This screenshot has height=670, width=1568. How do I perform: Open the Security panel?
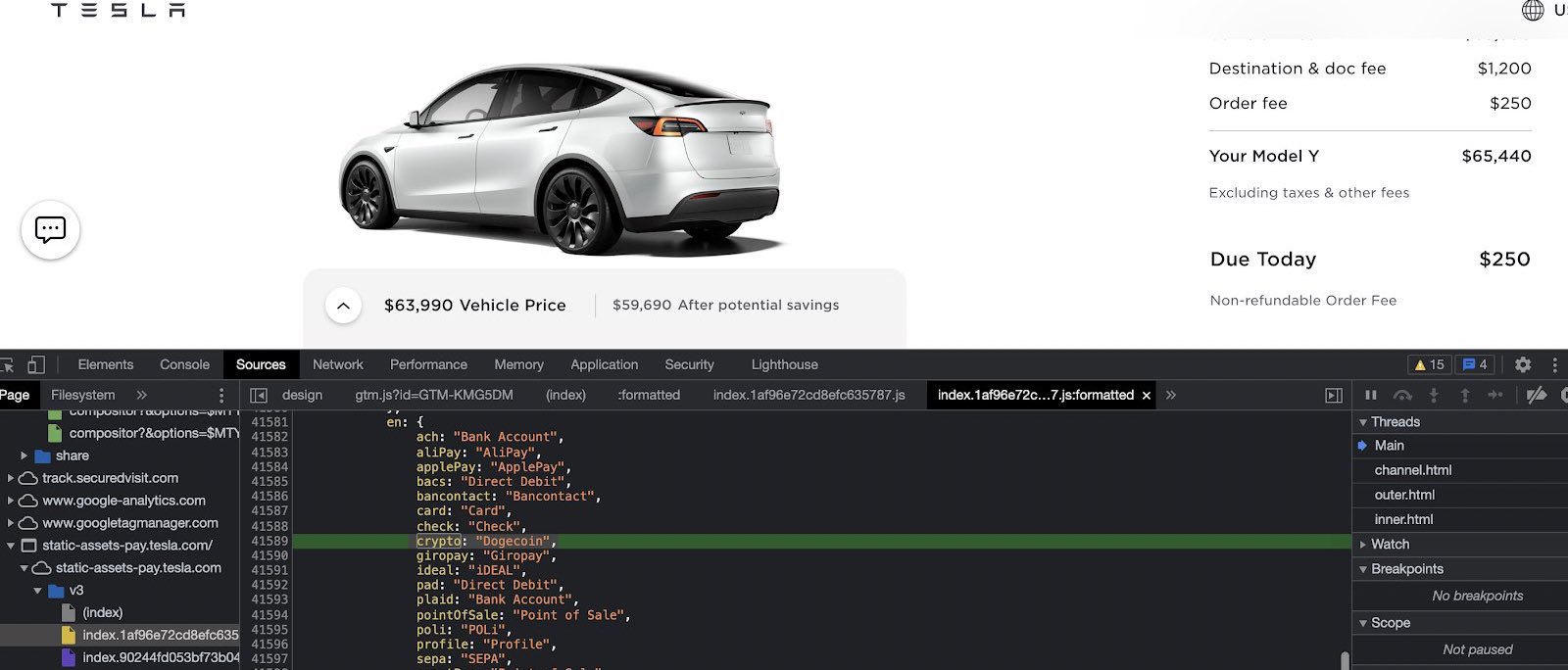(689, 364)
